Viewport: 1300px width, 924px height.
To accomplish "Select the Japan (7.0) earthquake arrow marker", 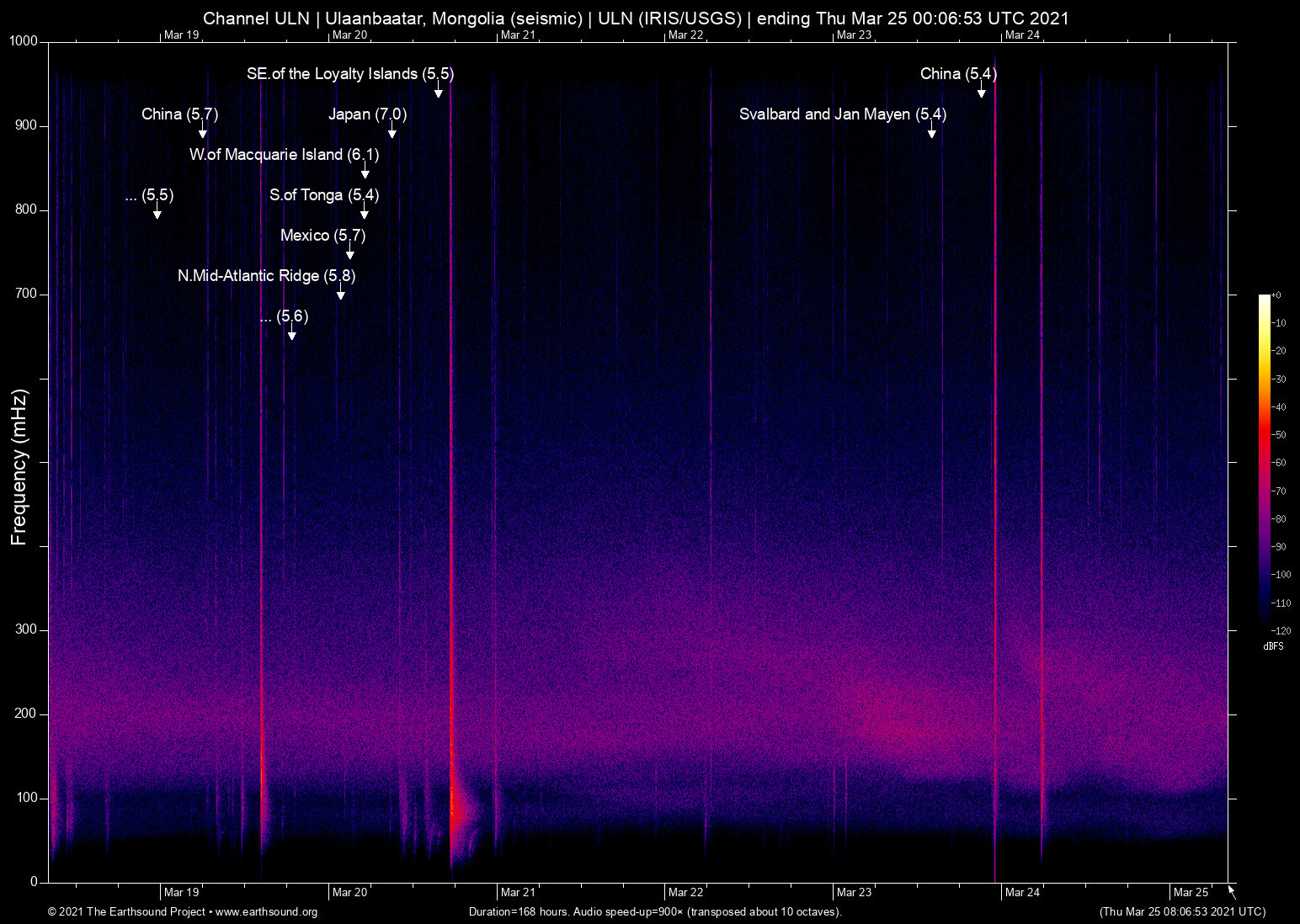I will coord(392,130).
